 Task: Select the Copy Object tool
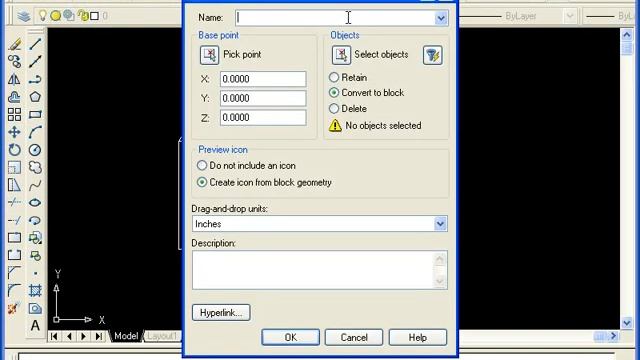coord(14,62)
